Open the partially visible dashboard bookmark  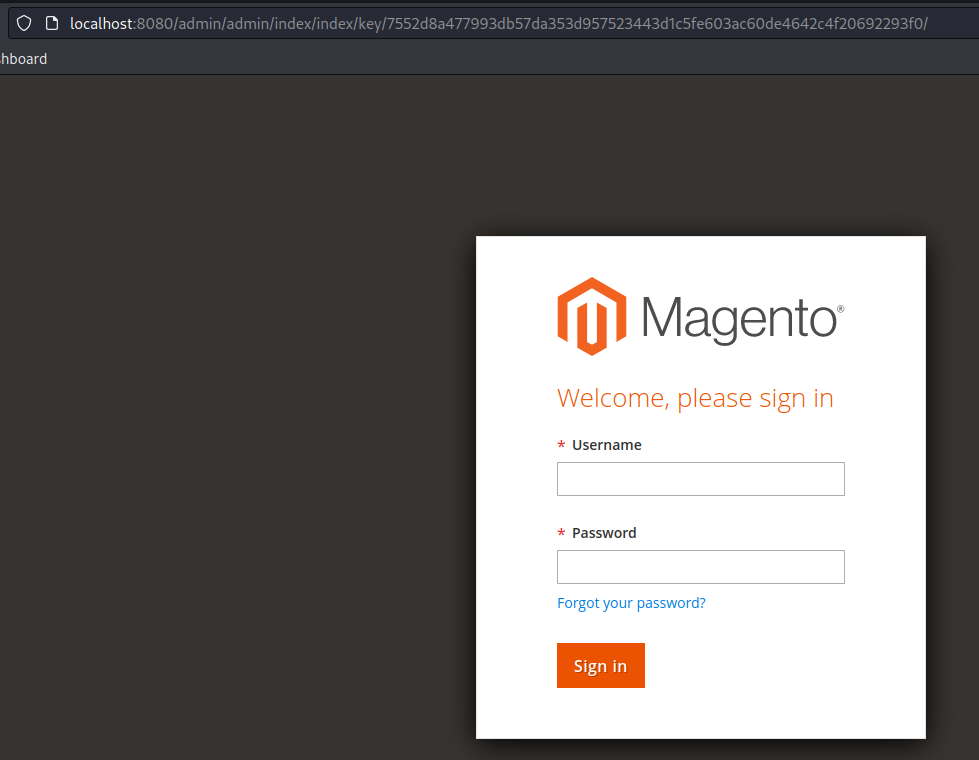tap(24, 59)
